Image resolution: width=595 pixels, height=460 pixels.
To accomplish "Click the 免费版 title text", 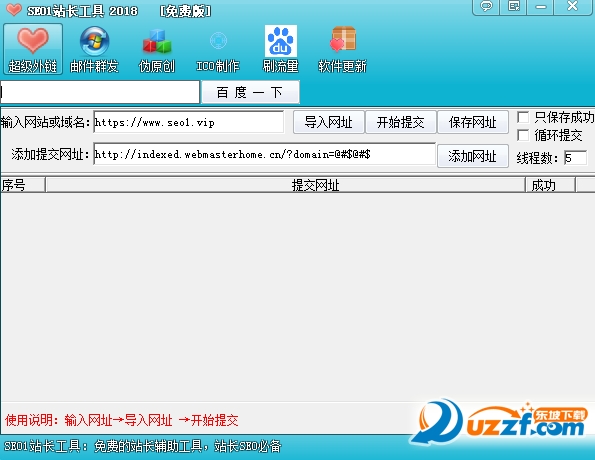I will (x=185, y=11).
